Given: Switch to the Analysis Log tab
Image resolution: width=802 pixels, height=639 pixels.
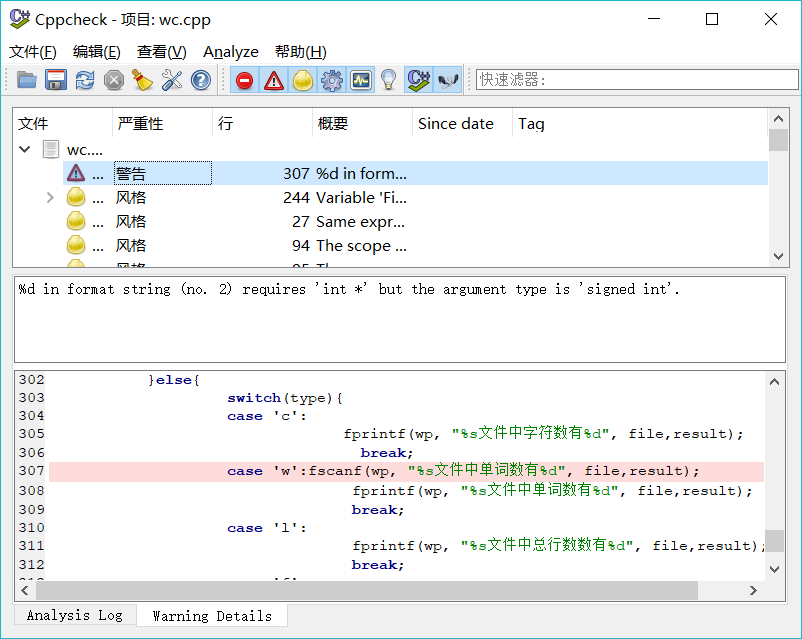Looking at the screenshot, I should point(75,615).
